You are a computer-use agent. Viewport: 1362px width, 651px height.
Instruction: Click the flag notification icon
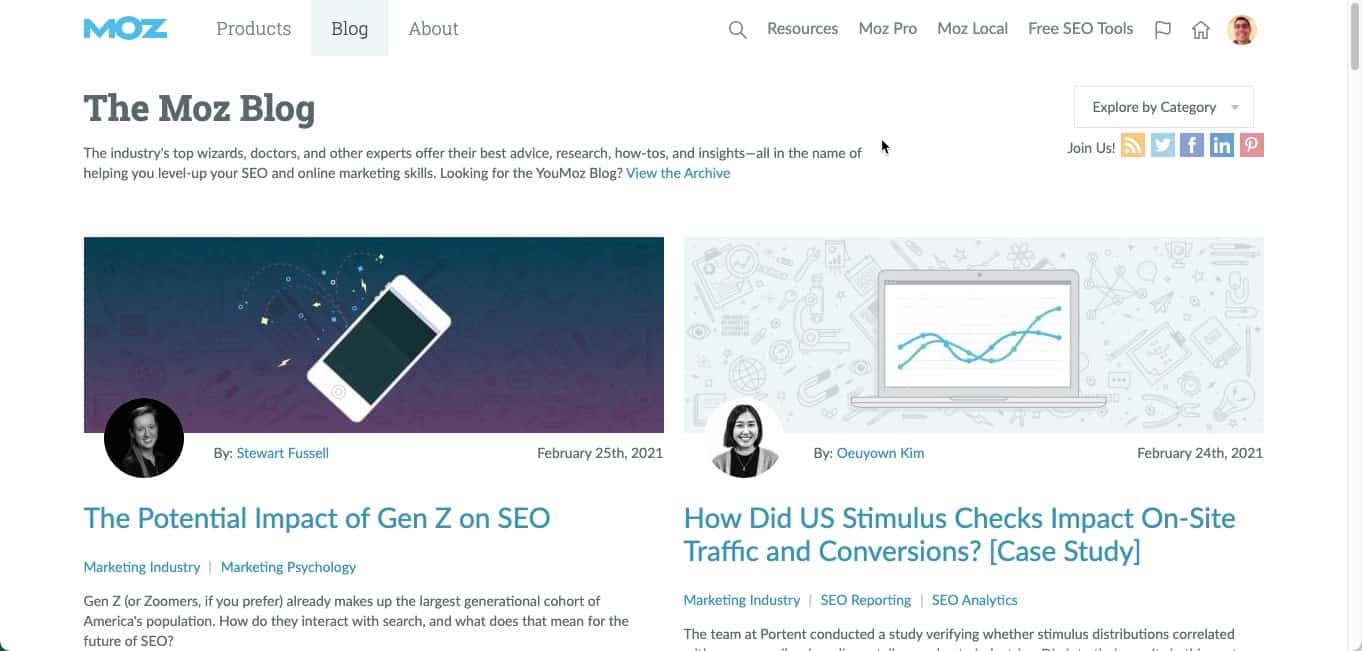point(1162,30)
